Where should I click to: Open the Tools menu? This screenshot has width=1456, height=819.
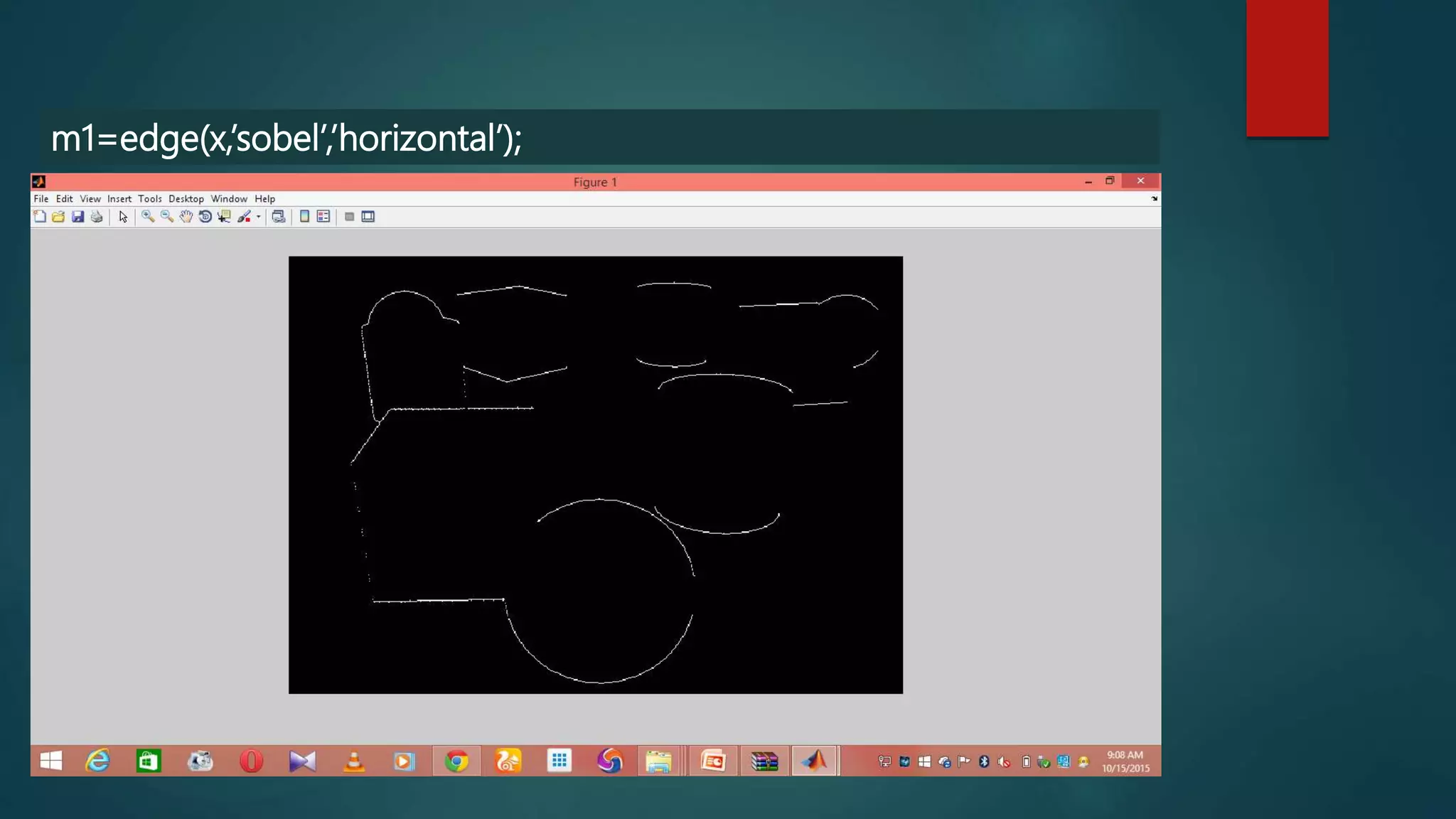[149, 199]
